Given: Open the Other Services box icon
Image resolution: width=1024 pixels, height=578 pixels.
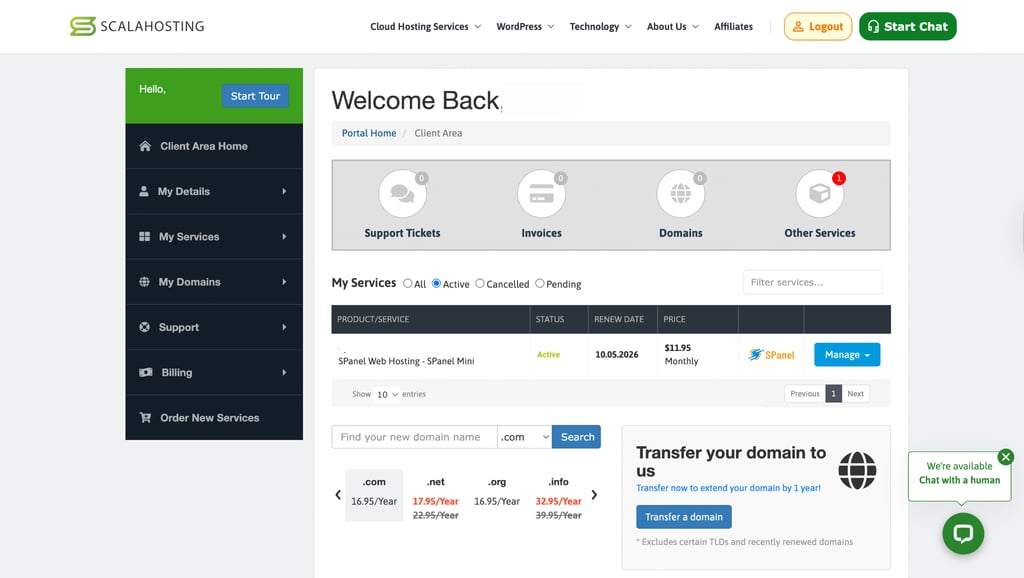Looking at the screenshot, I should [820, 193].
